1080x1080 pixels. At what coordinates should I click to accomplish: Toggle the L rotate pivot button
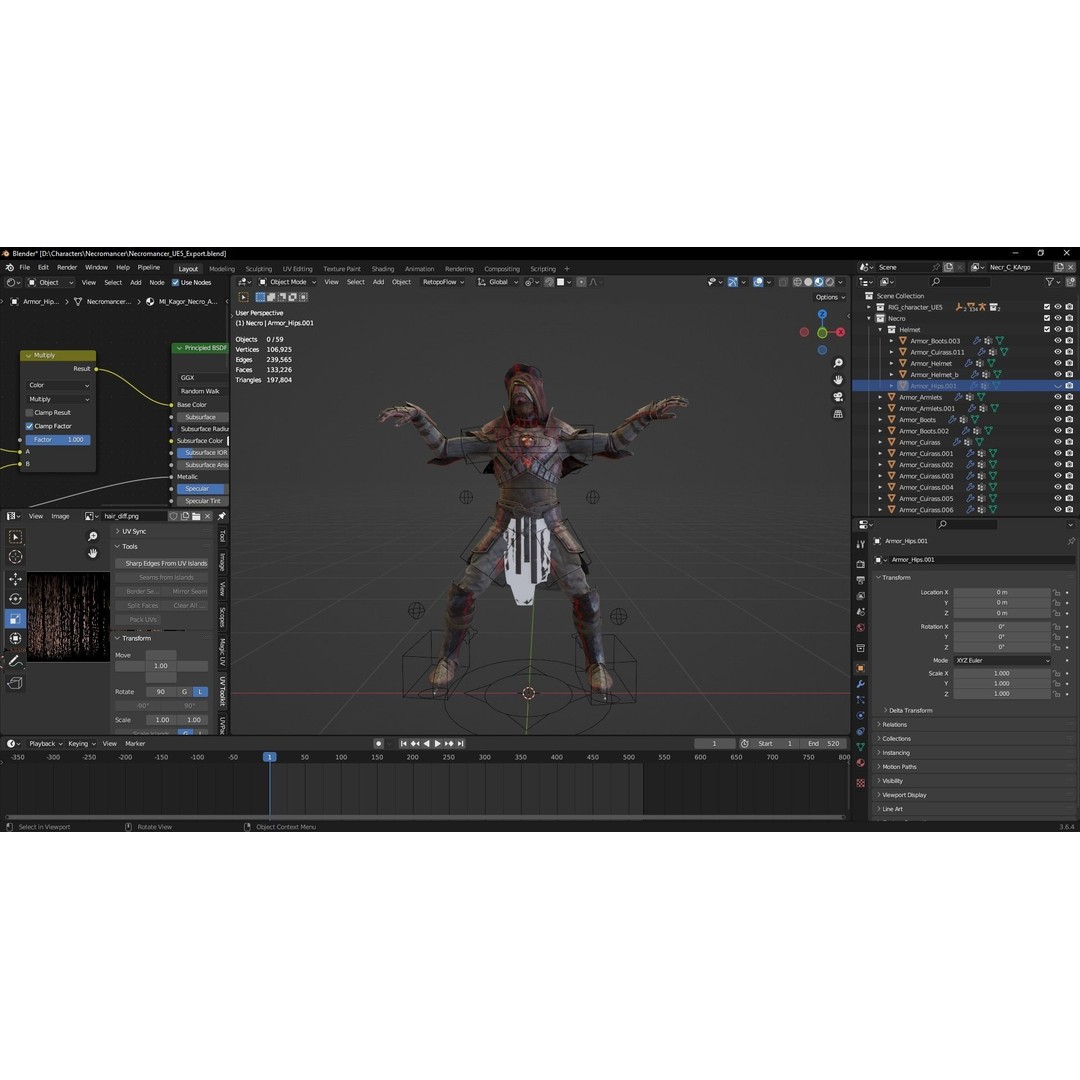200,692
